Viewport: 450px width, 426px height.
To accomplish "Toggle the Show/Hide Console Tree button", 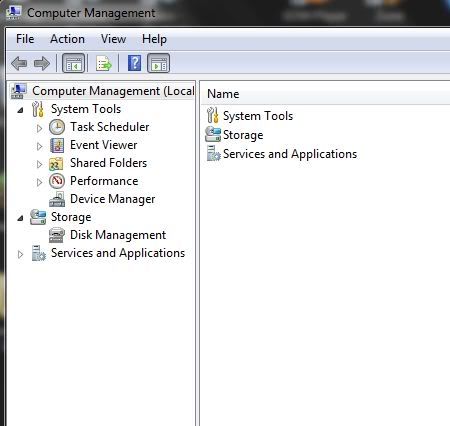I will click(73, 63).
